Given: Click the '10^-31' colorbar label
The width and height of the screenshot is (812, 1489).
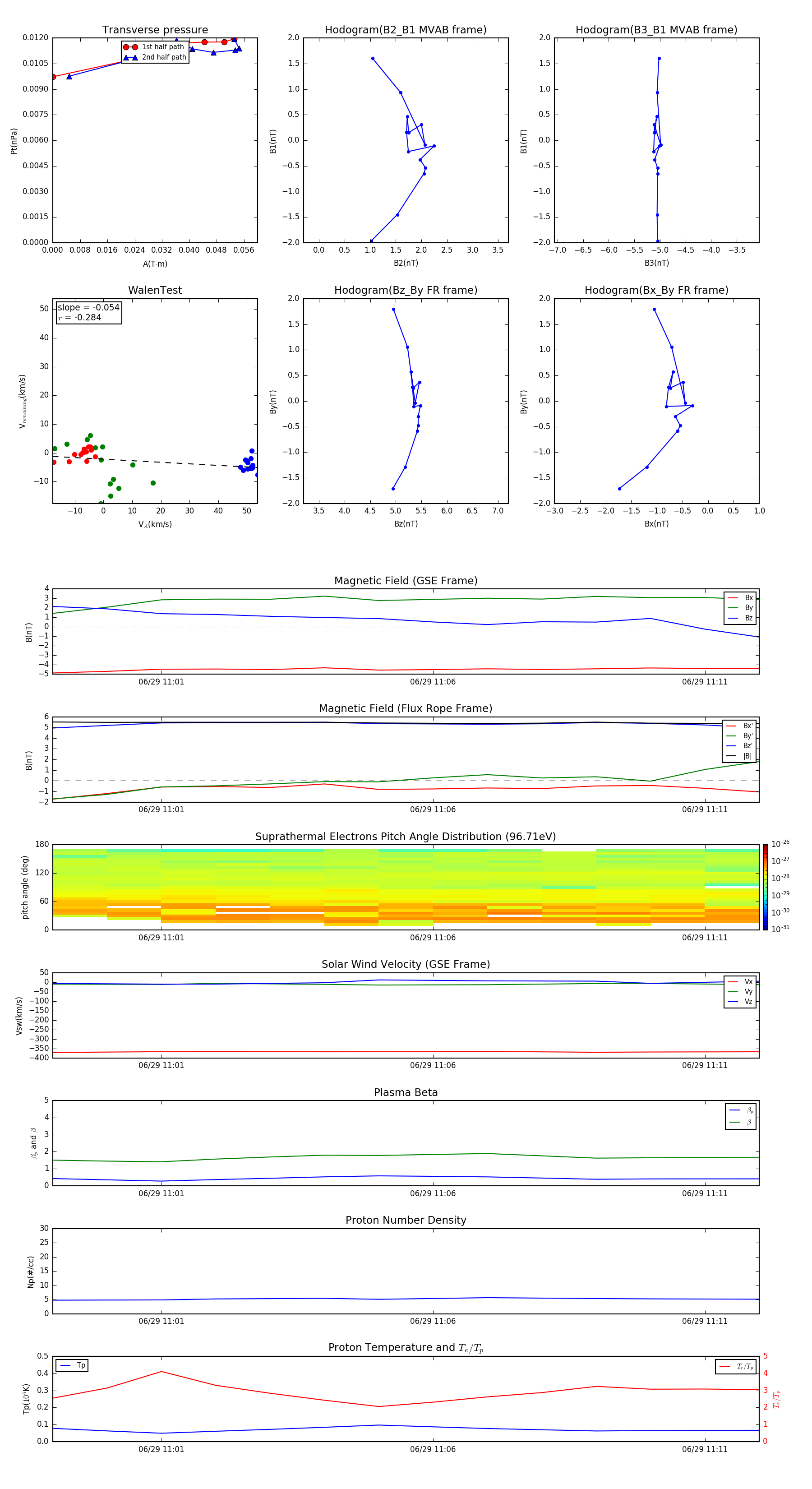Looking at the screenshot, I should (780, 929).
